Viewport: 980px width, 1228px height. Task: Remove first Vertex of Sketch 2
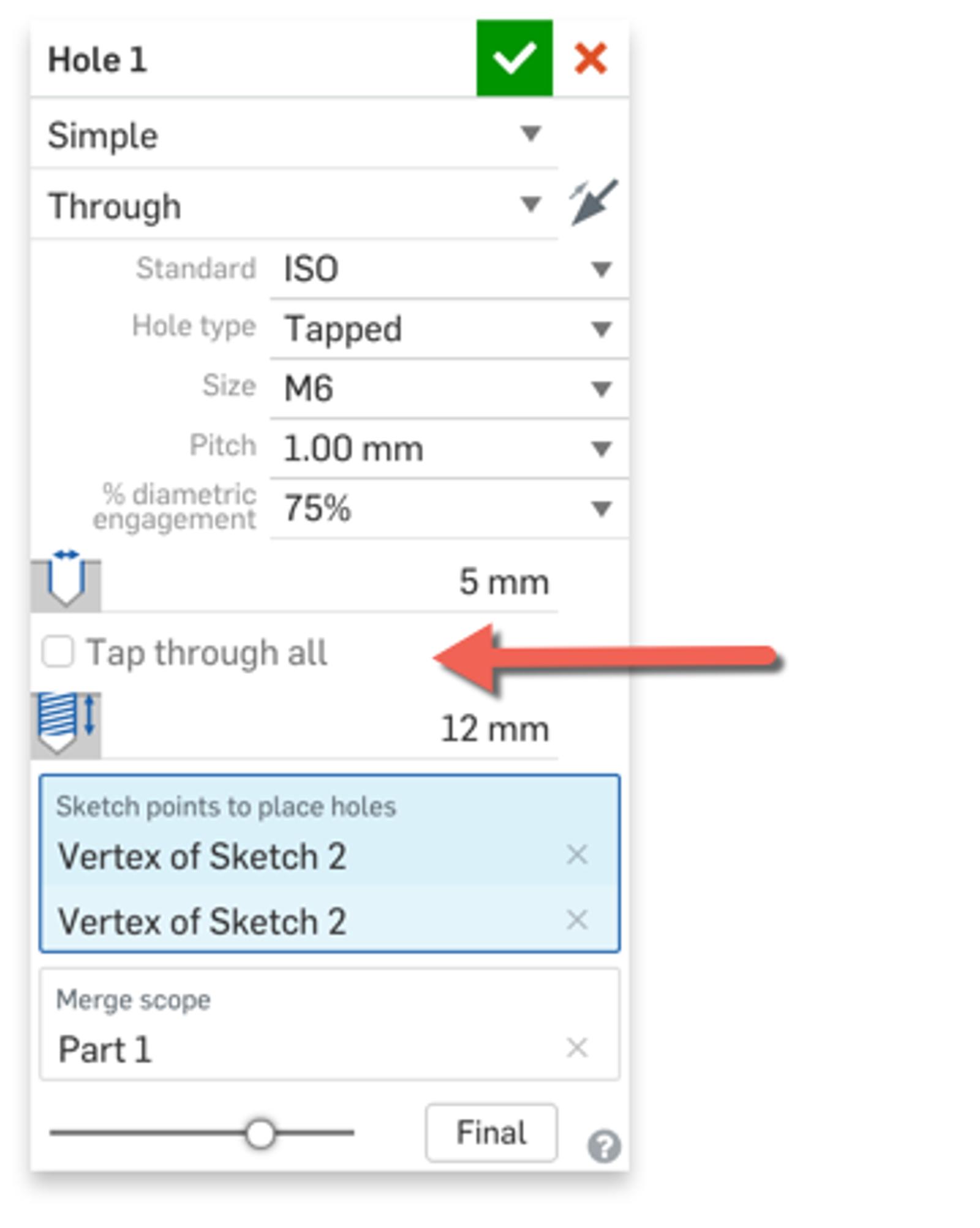pyautogui.click(x=577, y=854)
